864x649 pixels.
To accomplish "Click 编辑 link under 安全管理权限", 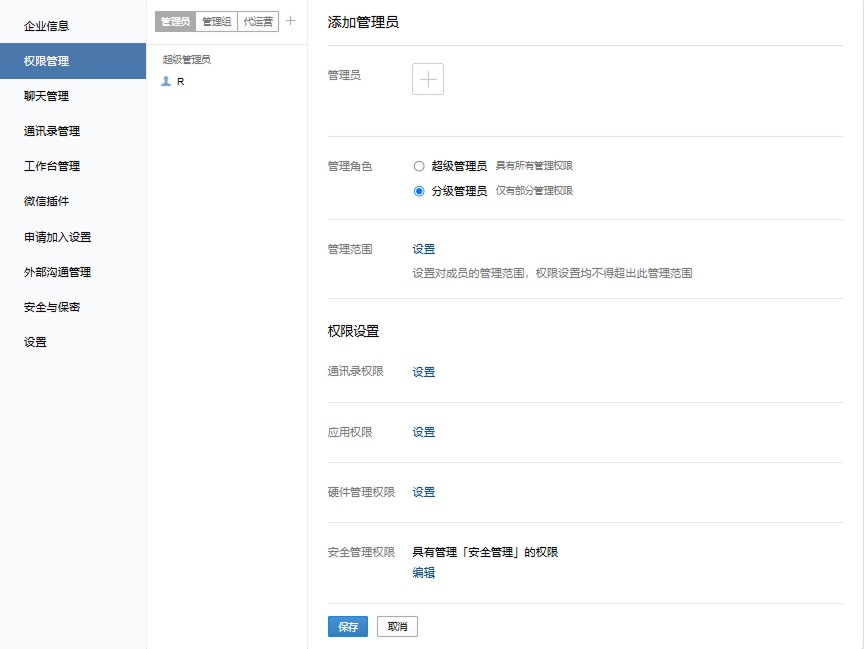I will [424, 573].
